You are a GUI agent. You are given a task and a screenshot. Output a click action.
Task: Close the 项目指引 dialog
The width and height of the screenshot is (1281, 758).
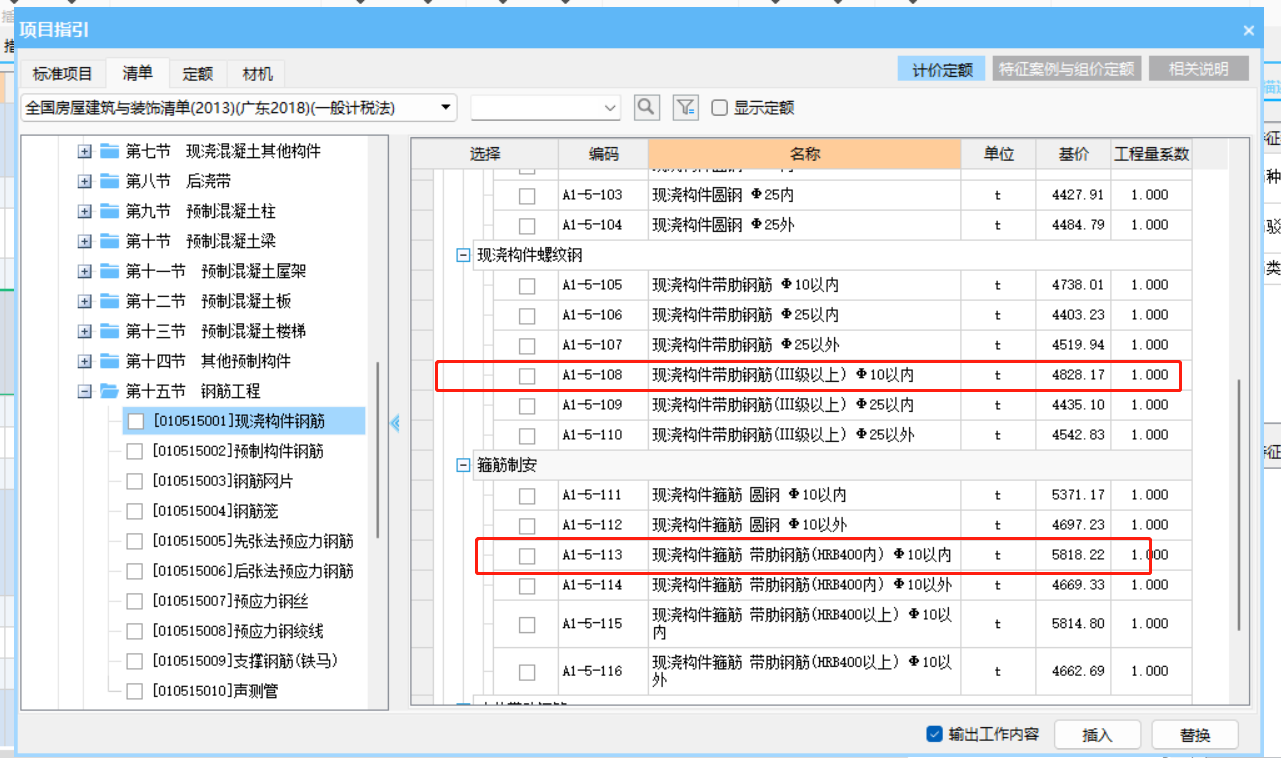click(x=1249, y=30)
